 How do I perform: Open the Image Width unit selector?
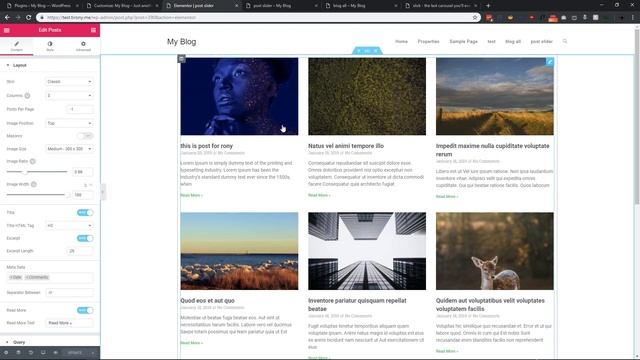coord(87,185)
